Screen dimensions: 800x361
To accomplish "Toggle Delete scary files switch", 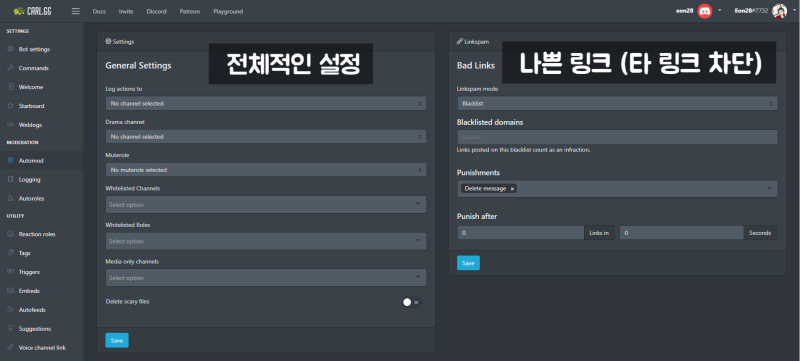I will pos(411,302).
